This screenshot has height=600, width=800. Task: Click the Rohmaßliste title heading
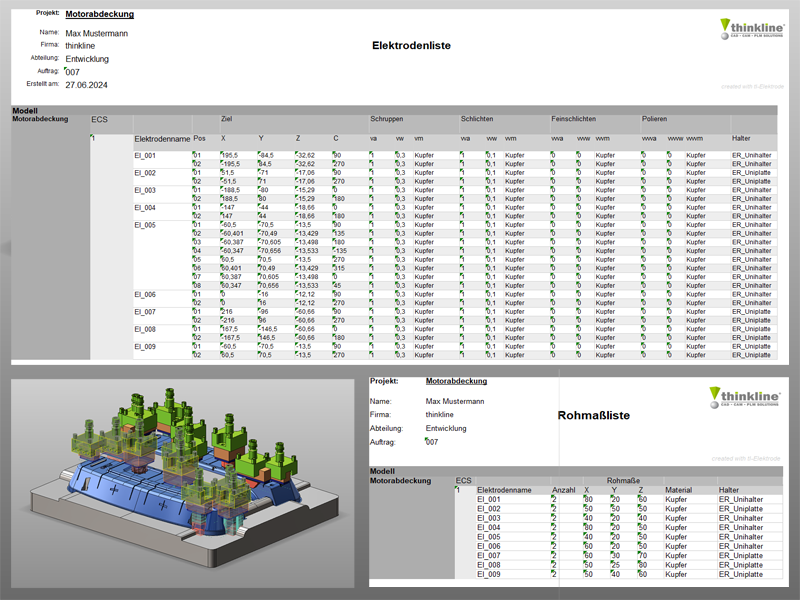(x=593, y=414)
